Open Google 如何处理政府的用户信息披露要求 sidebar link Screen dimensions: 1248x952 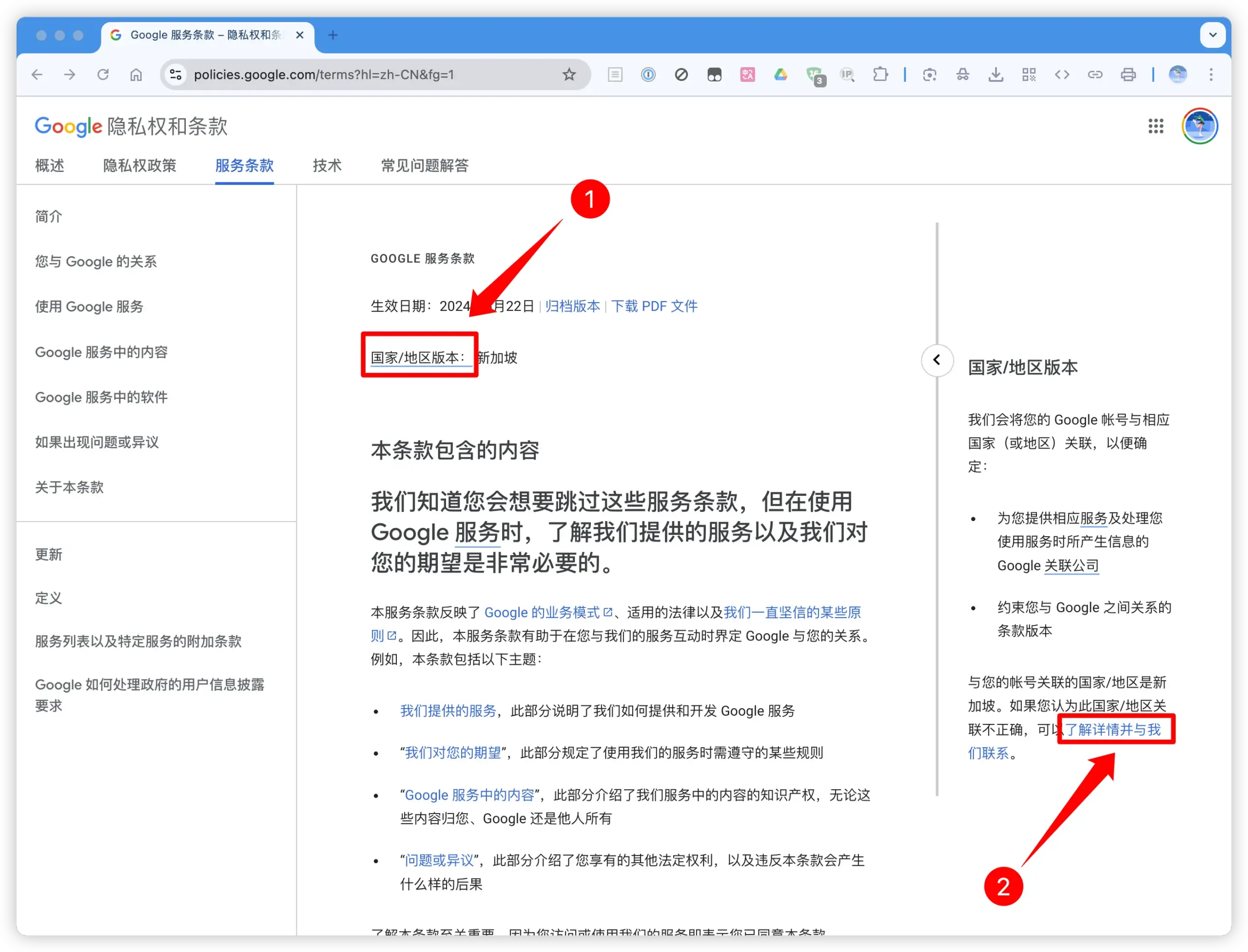pos(150,695)
